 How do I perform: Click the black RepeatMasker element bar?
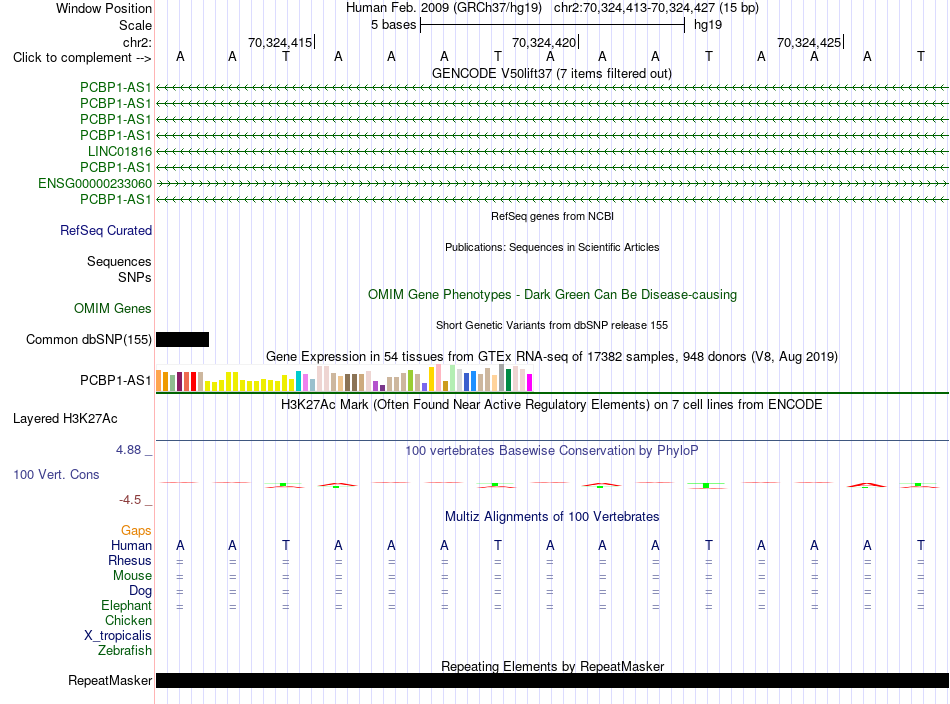click(552, 680)
